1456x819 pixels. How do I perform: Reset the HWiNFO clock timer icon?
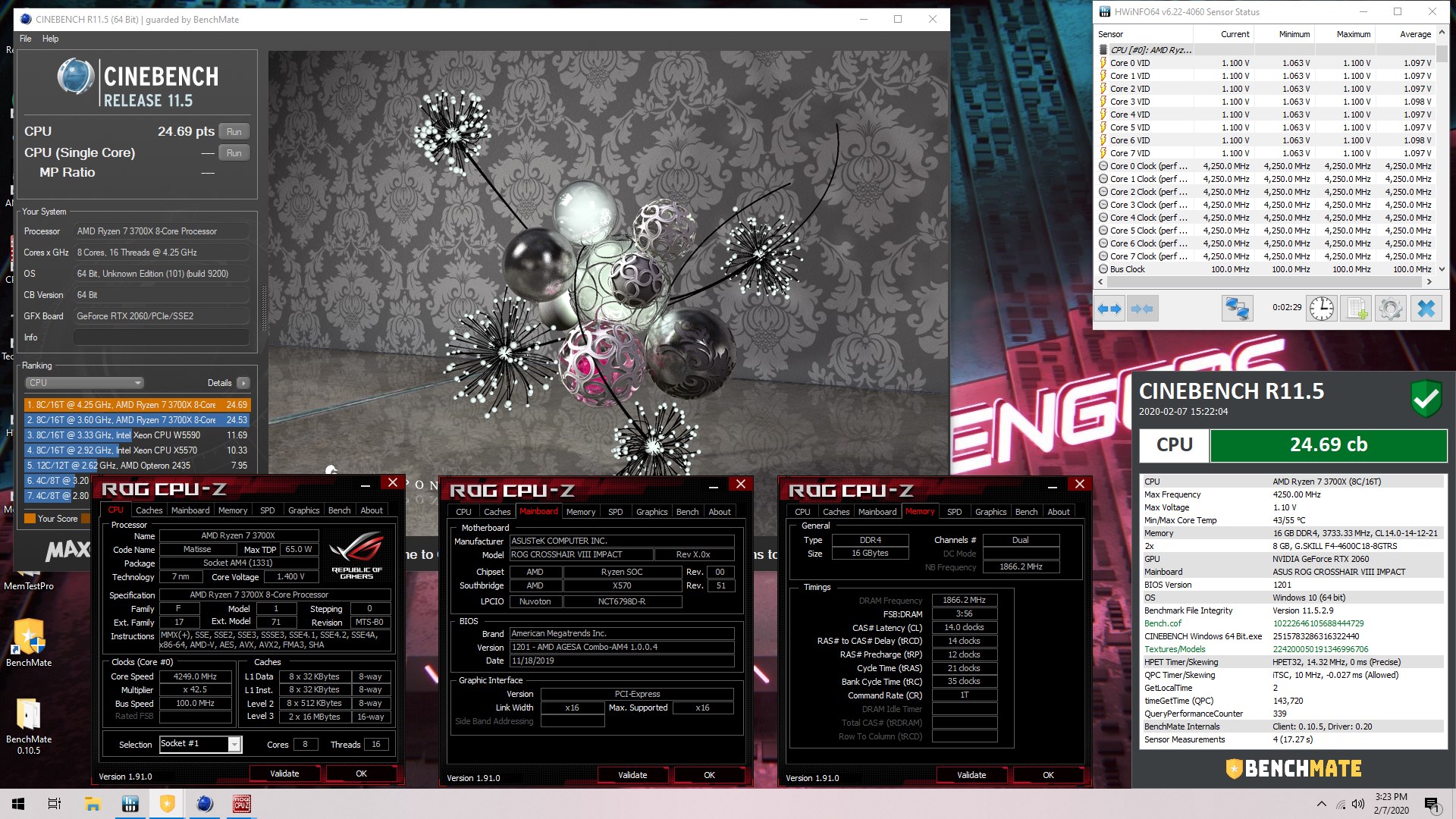(x=1321, y=309)
